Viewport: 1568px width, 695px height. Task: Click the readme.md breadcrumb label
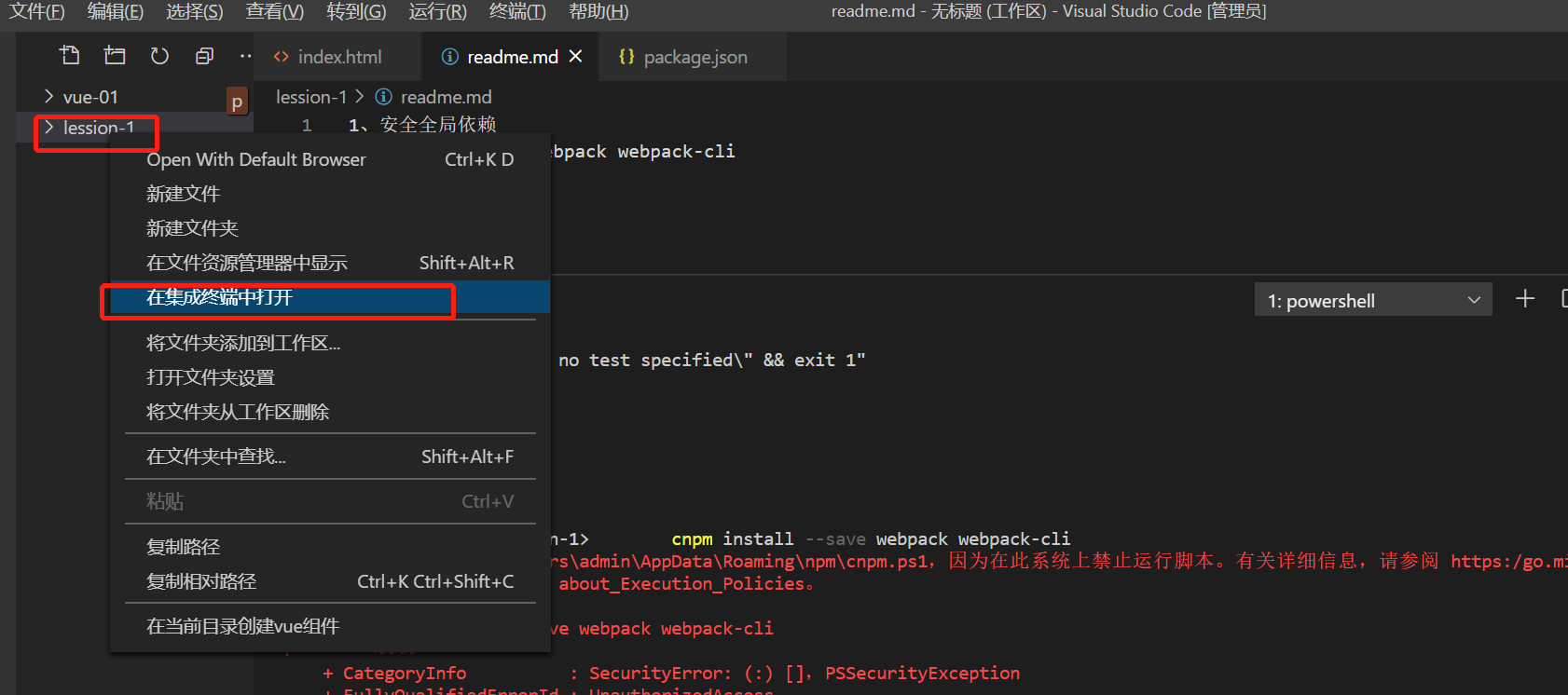click(446, 97)
